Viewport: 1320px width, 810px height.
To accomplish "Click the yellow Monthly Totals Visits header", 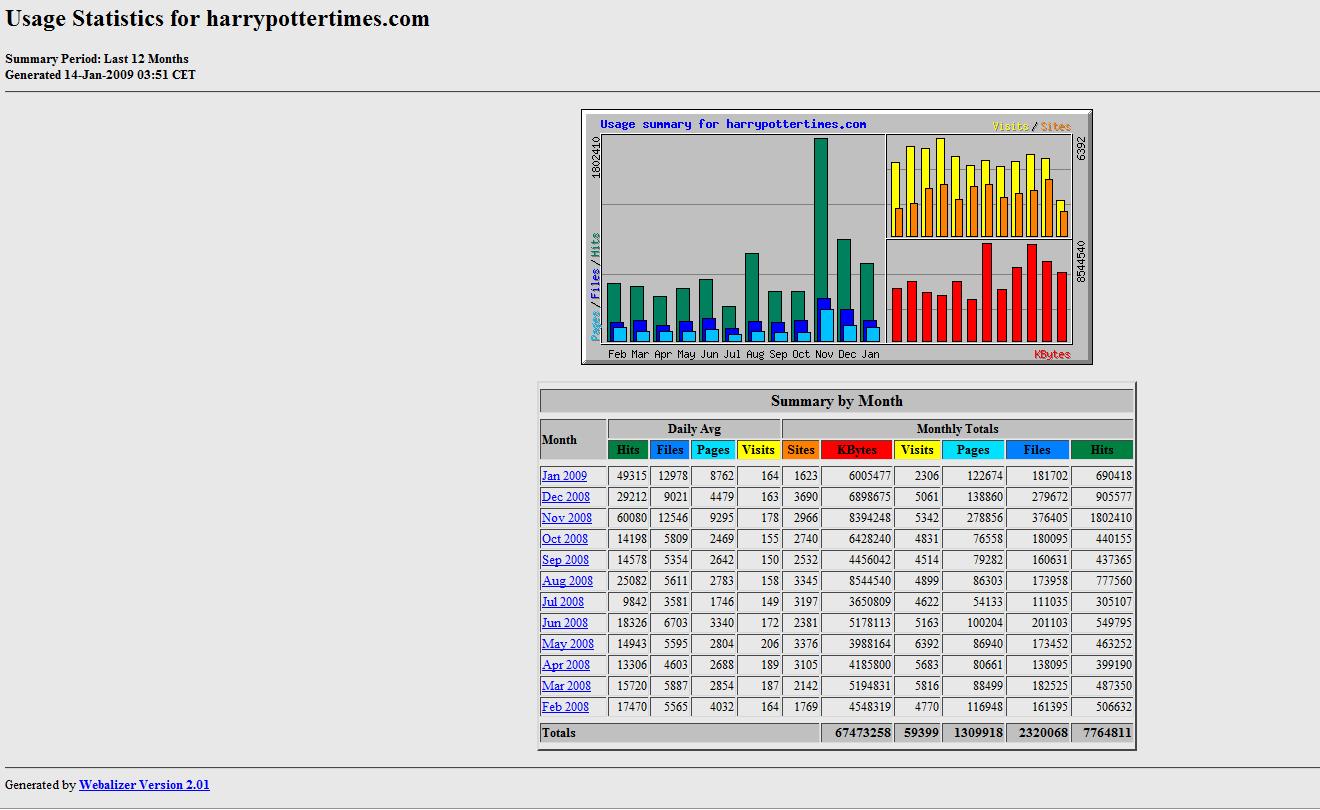I will tap(917, 450).
